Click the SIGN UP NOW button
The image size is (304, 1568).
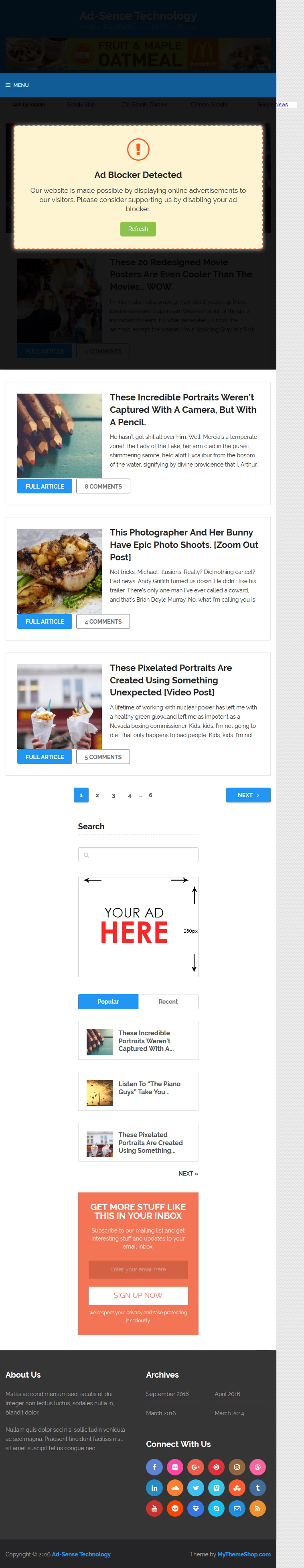pos(138,1295)
